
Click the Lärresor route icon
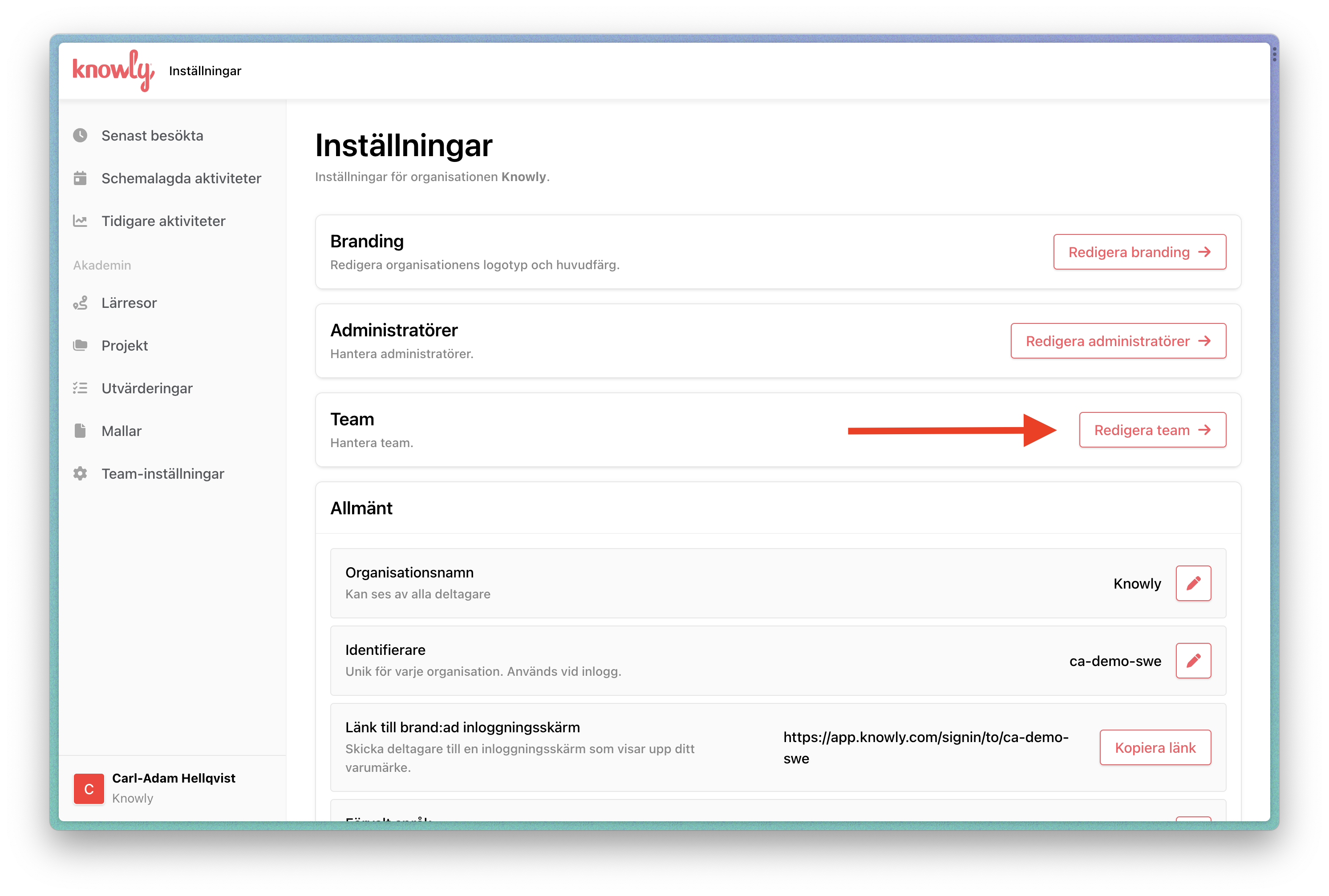(x=80, y=303)
